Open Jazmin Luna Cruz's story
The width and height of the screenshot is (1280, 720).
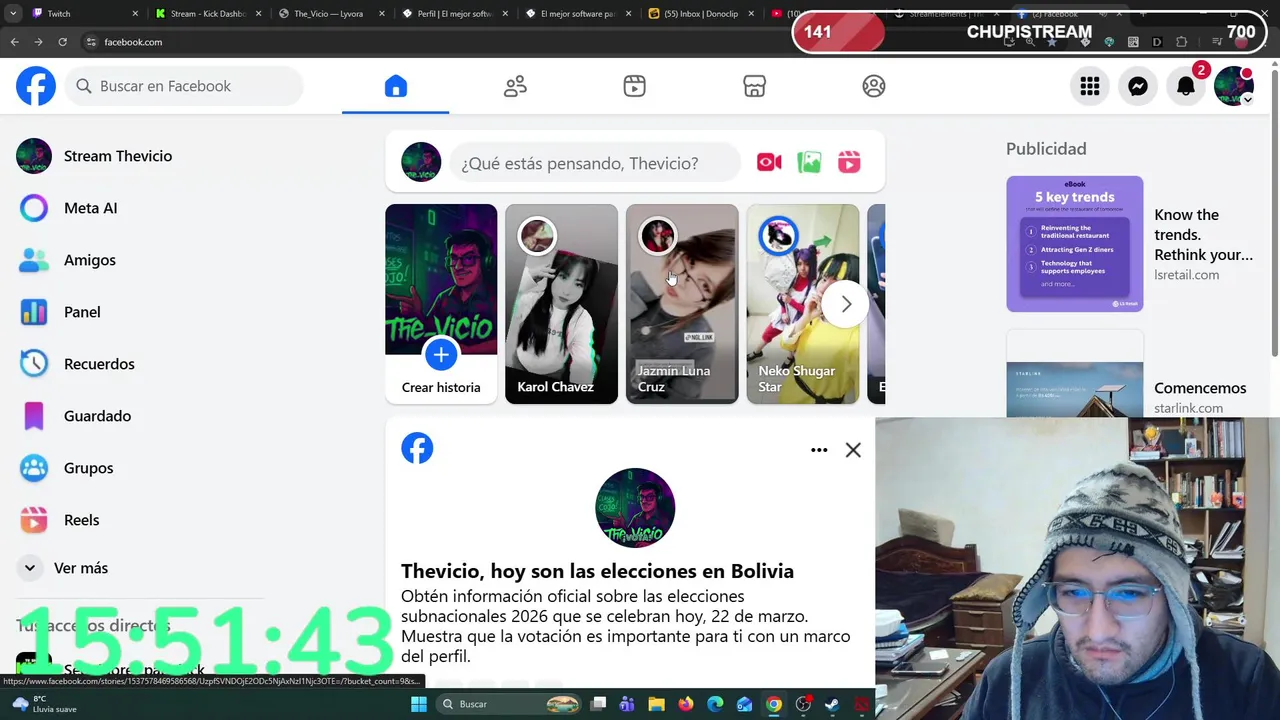(x=682, y=304)
